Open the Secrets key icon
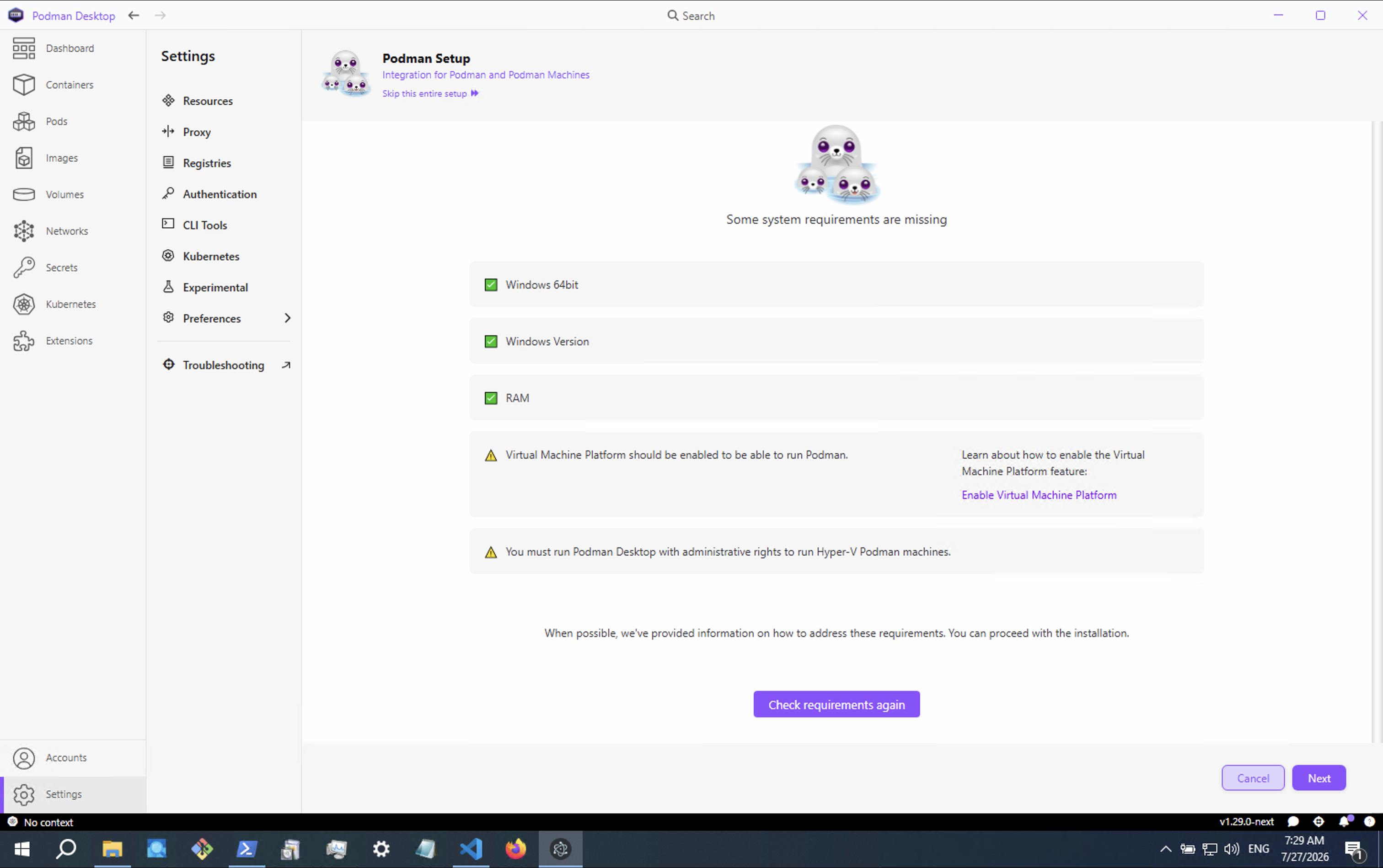 pyautogui.click(x=23, y=268)
